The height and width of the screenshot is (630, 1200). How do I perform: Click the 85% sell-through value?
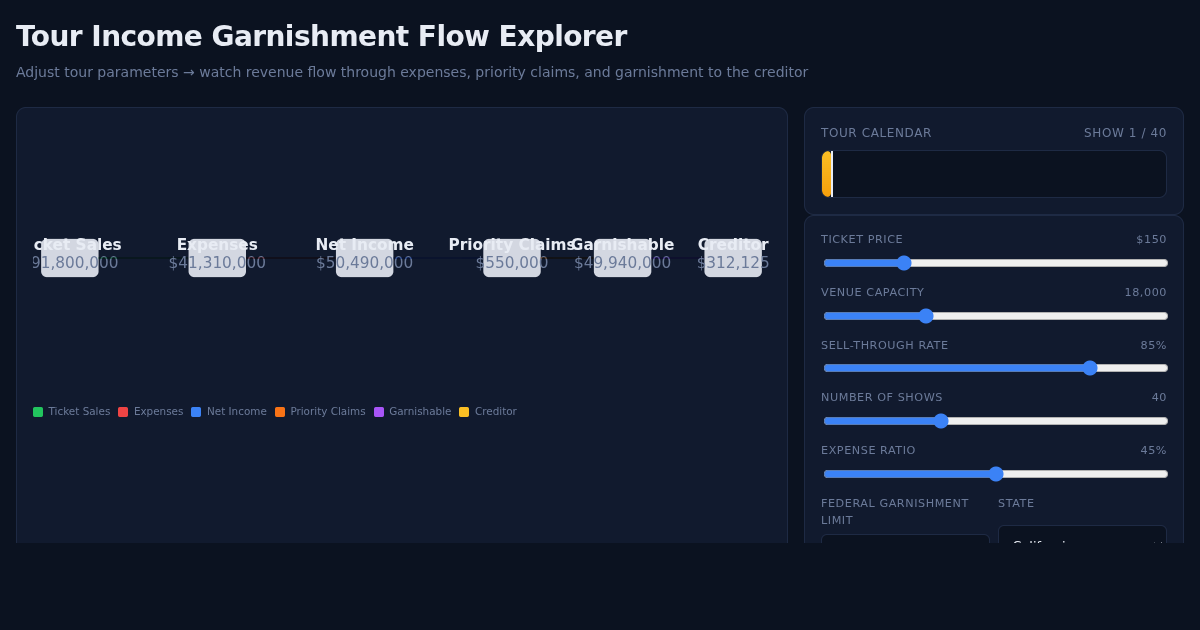tap(1153, 346)
